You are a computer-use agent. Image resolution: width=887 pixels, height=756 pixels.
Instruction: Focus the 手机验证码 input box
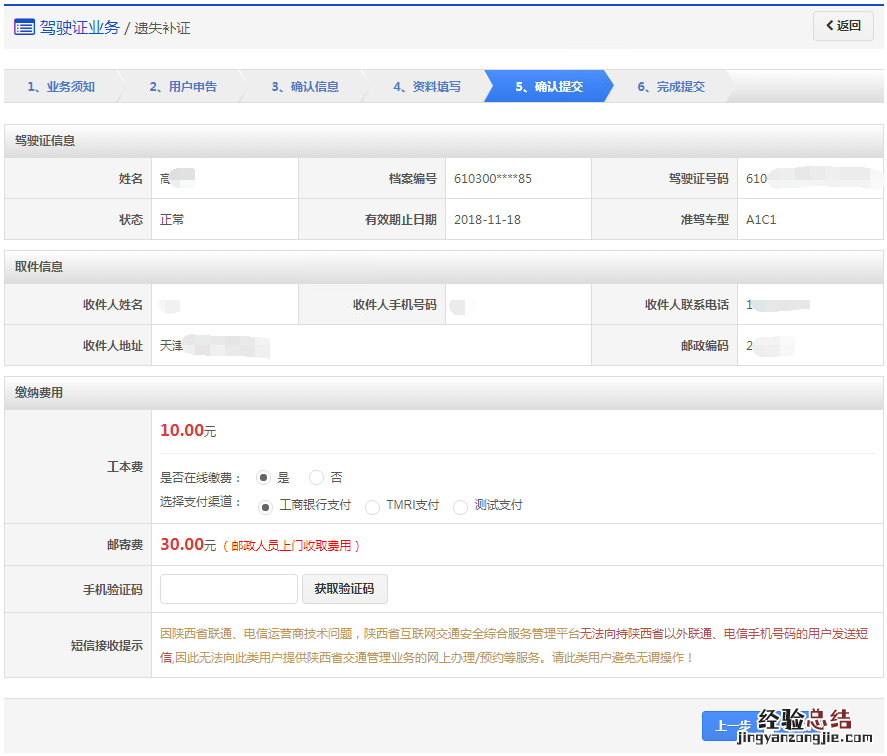(x=229, y=589)
